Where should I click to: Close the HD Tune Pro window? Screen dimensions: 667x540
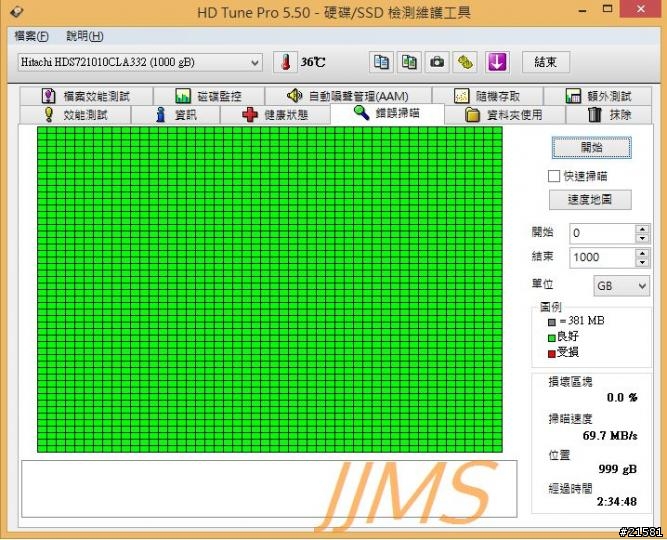click(641, 9)
